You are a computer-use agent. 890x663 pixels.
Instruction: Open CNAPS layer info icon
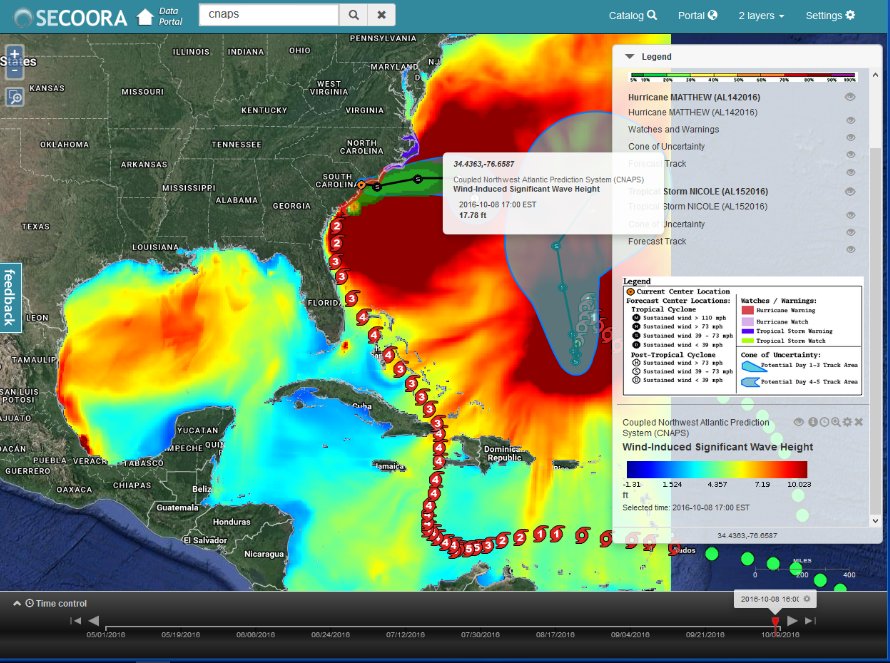click(813, 422)
